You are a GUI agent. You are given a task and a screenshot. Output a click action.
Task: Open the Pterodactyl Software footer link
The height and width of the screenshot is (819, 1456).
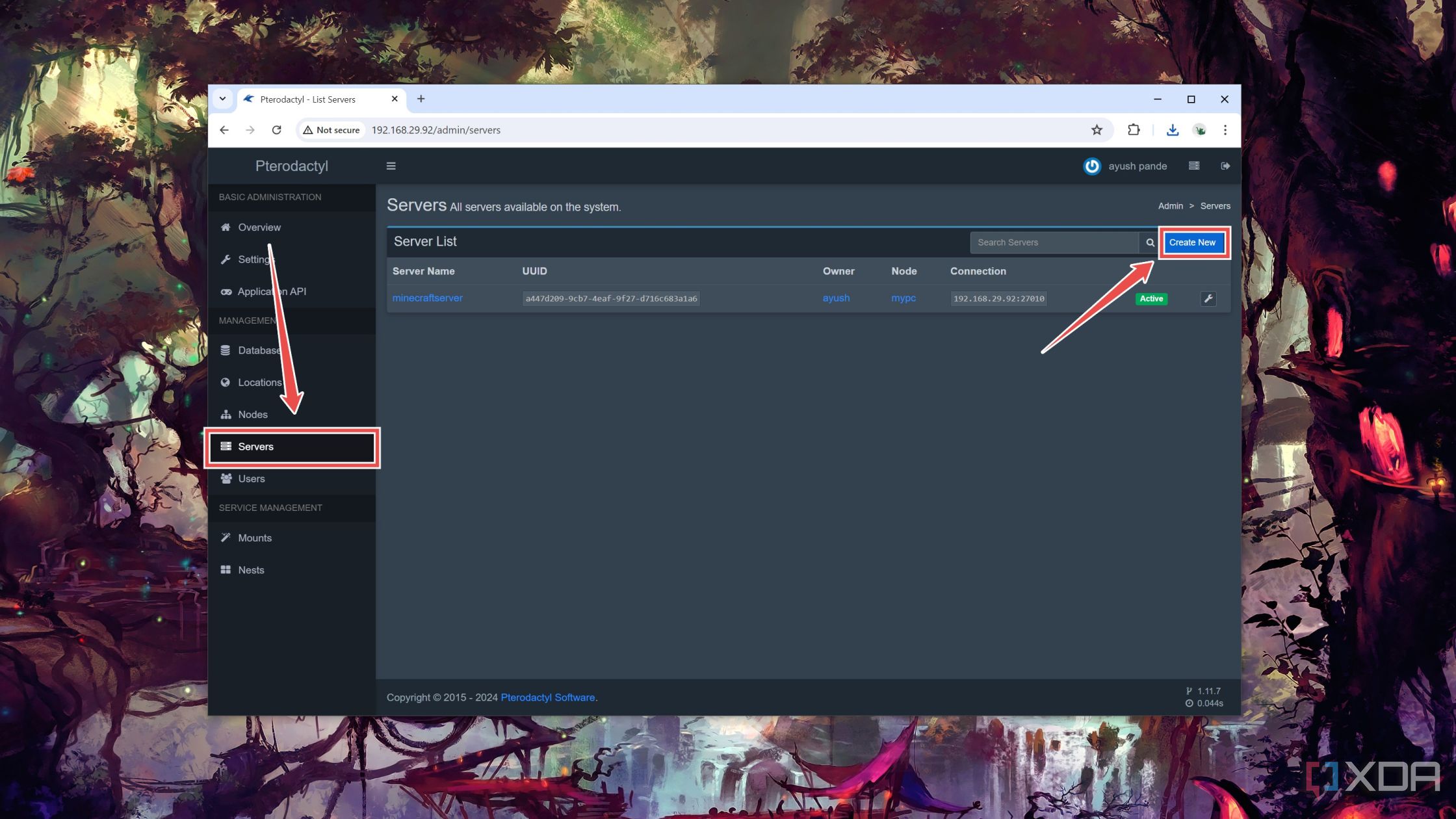(x=547, y=697)
